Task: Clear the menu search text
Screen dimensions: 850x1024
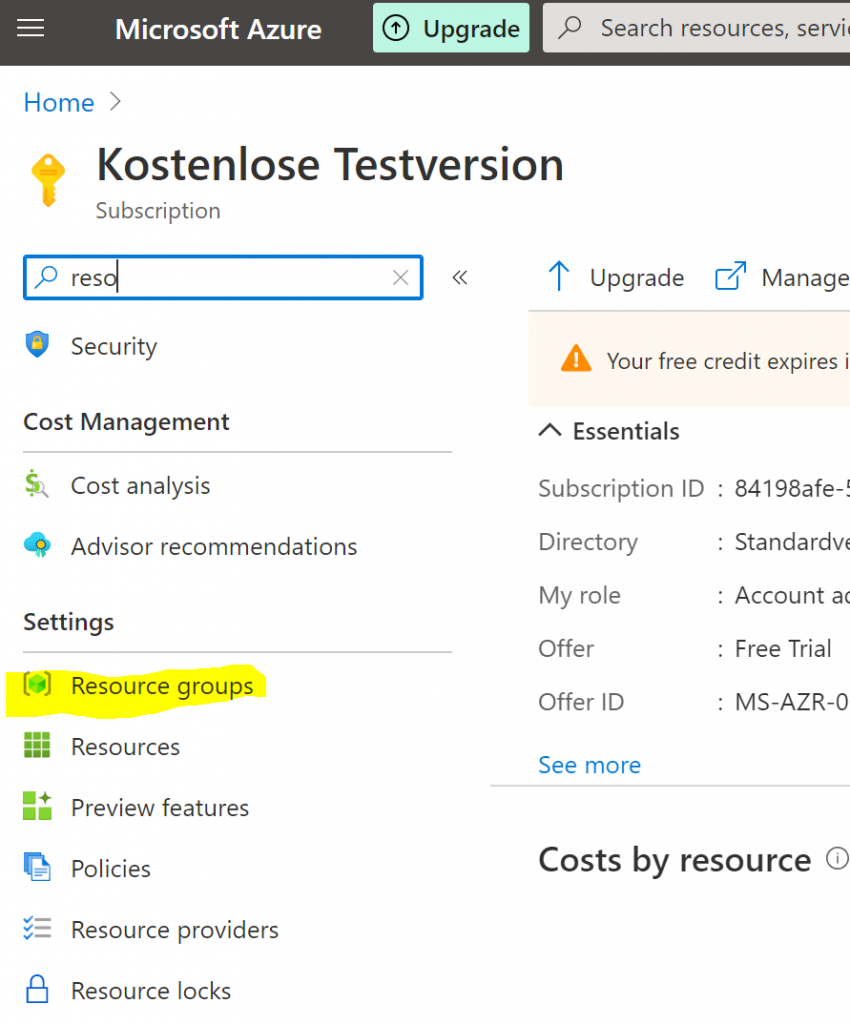Action: pyautogui.click(x=401, y=278)
